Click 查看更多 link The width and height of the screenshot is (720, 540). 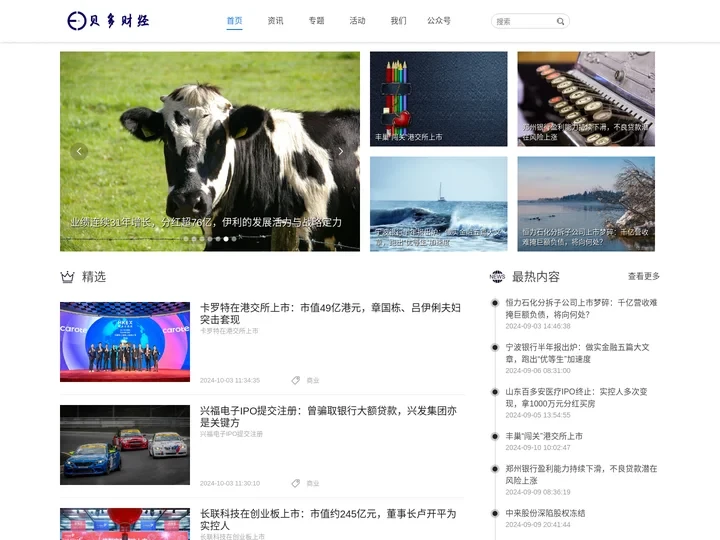click(644, 276)
